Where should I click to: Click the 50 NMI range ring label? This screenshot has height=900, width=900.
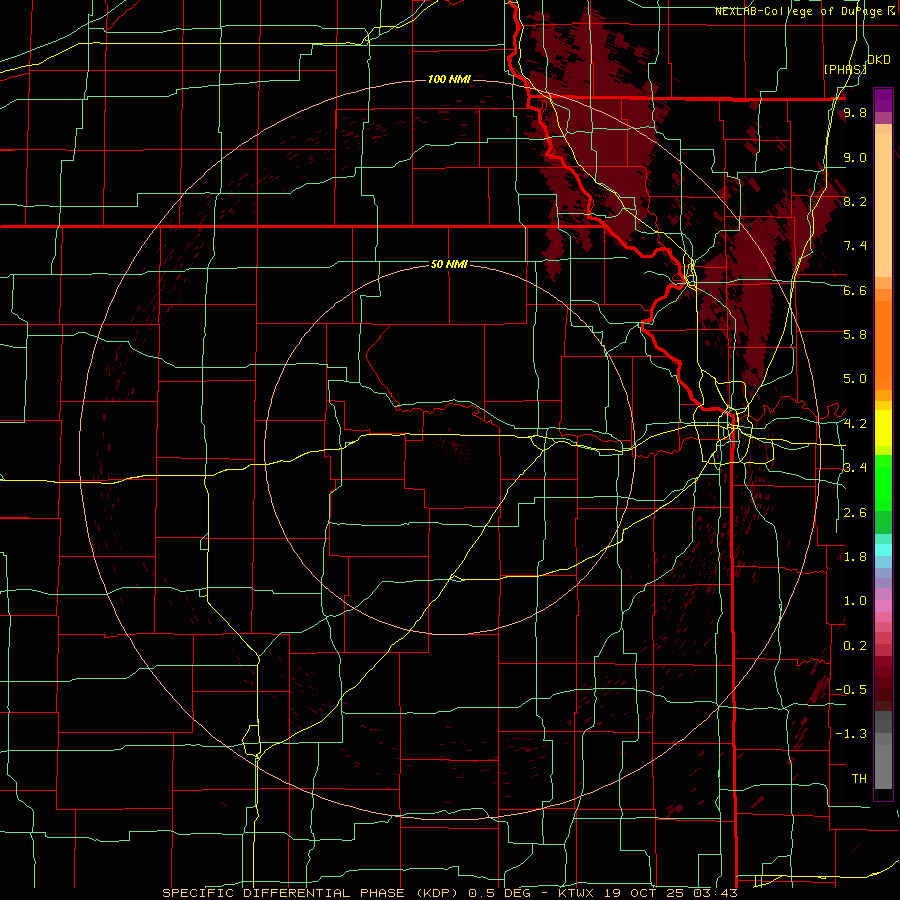(449, 264)
